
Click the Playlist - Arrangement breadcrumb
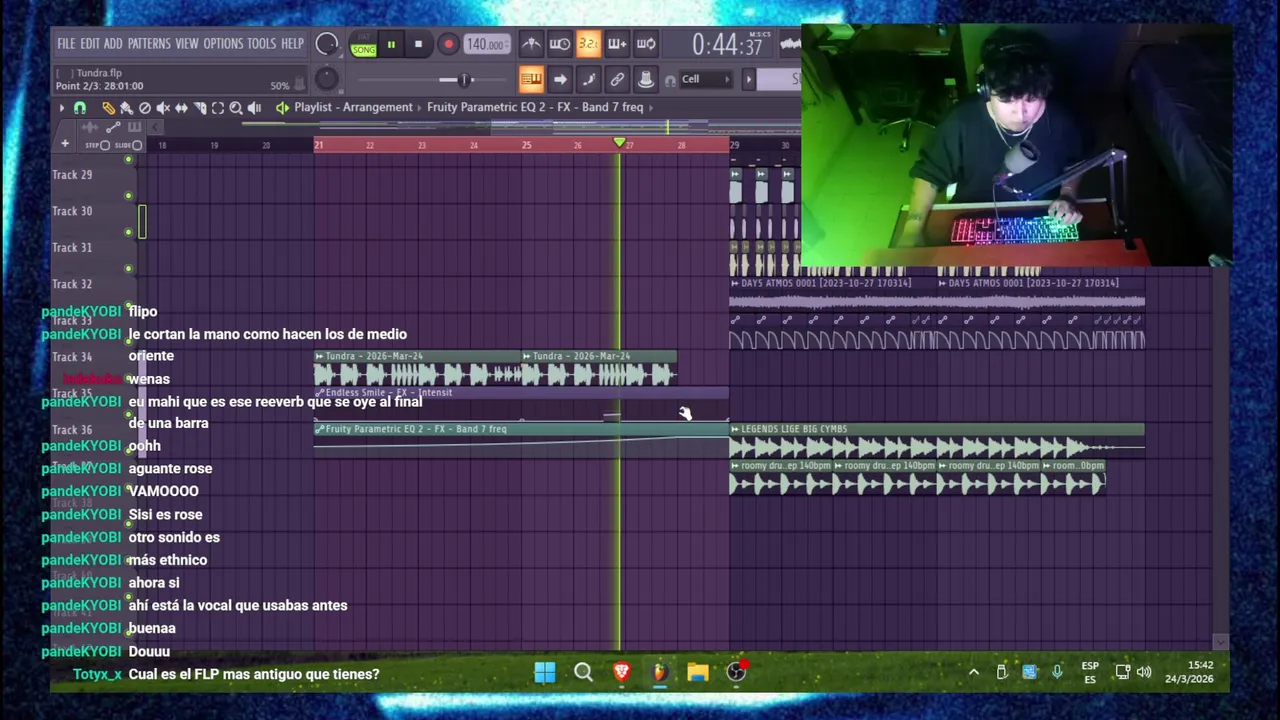[353, 107]
